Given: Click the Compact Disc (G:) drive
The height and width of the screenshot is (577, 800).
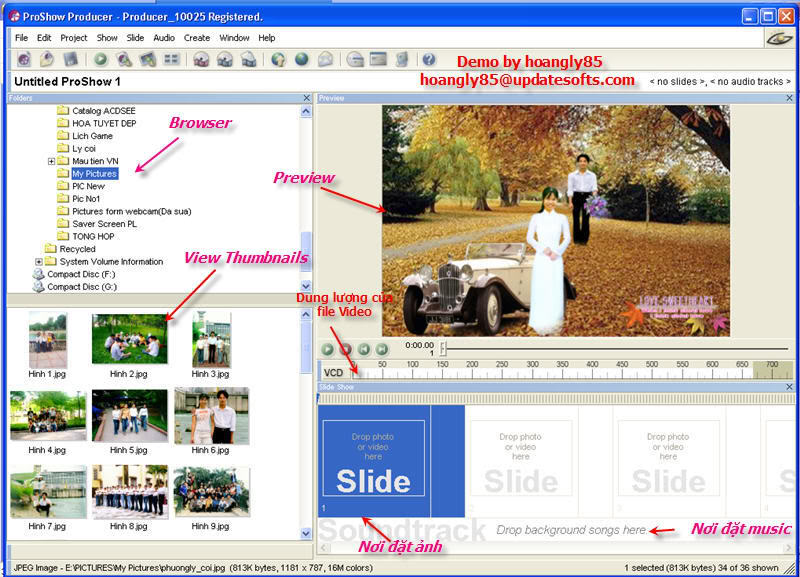Looking at the screenshot, I should tap(75, 287).
